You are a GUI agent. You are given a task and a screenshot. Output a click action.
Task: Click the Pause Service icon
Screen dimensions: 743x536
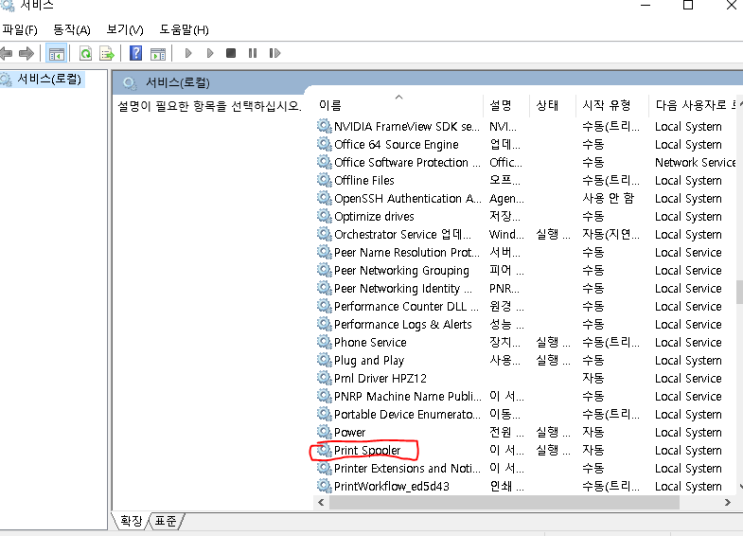point(253,53)
